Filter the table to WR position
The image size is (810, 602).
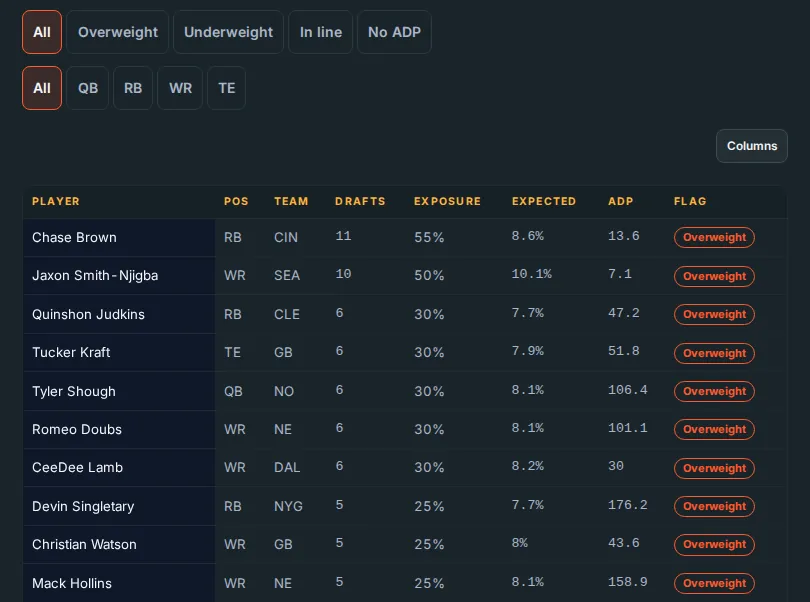(180, 88)
